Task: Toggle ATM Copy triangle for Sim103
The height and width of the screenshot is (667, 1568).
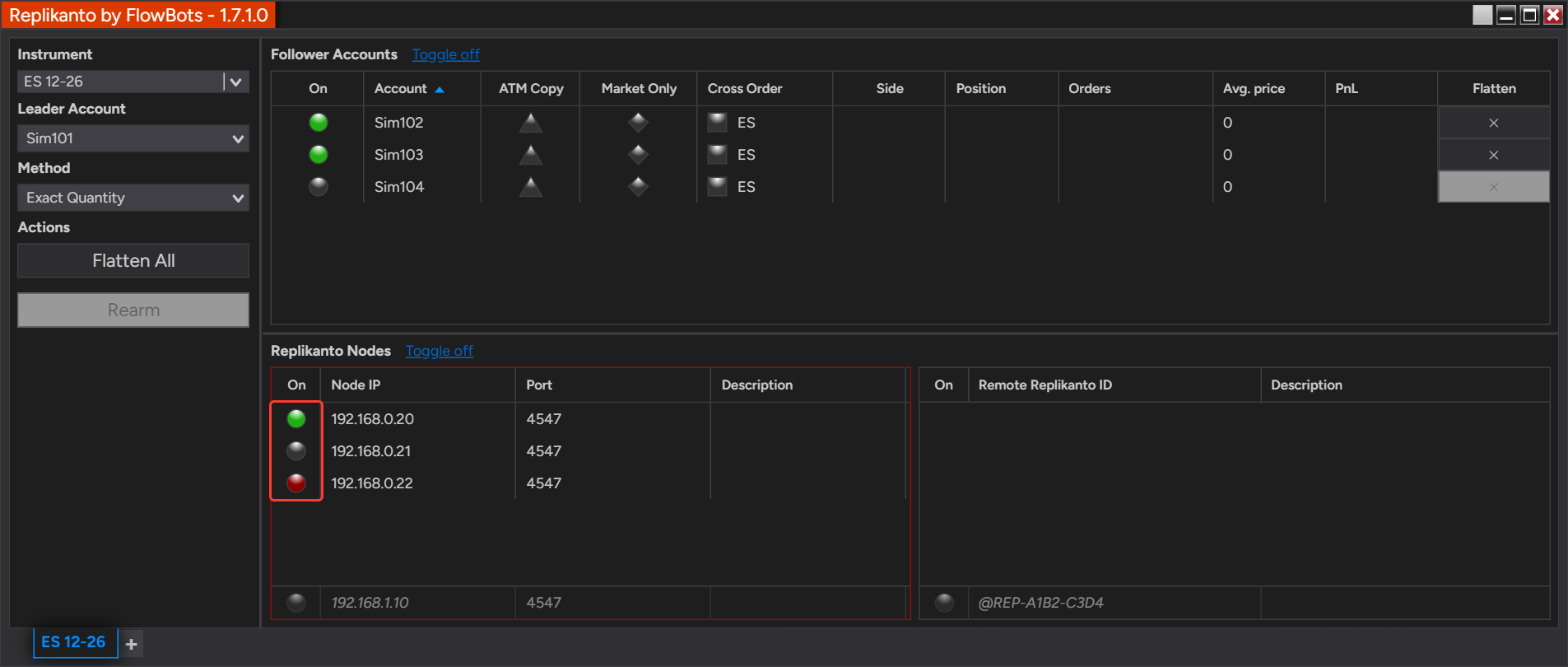Action: point(531,155)
